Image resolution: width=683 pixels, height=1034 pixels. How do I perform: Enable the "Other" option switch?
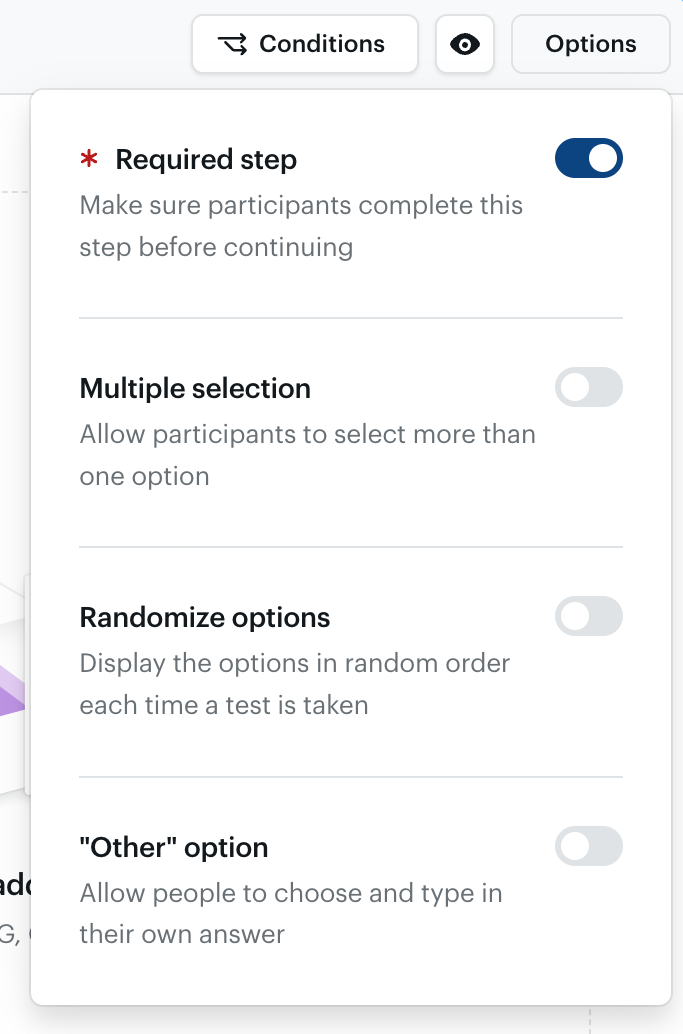589,846
